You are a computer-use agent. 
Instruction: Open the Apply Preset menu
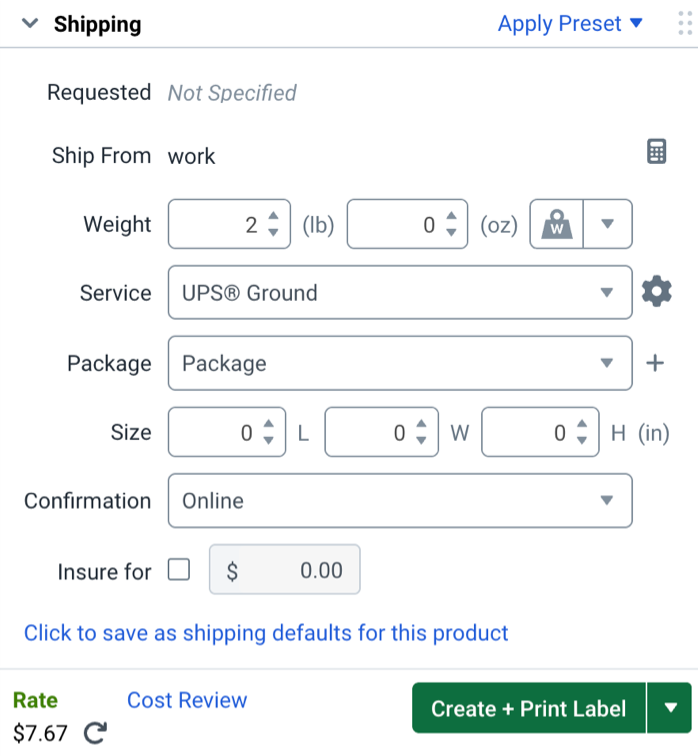[570, 23]
